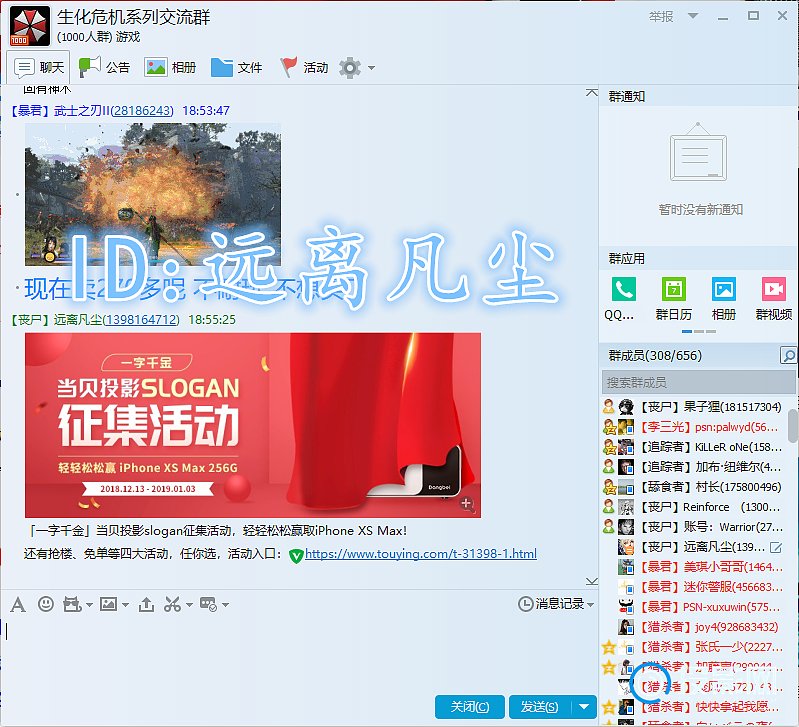Select member joy4(928683432)
The image size is (799, 727).
693,627
